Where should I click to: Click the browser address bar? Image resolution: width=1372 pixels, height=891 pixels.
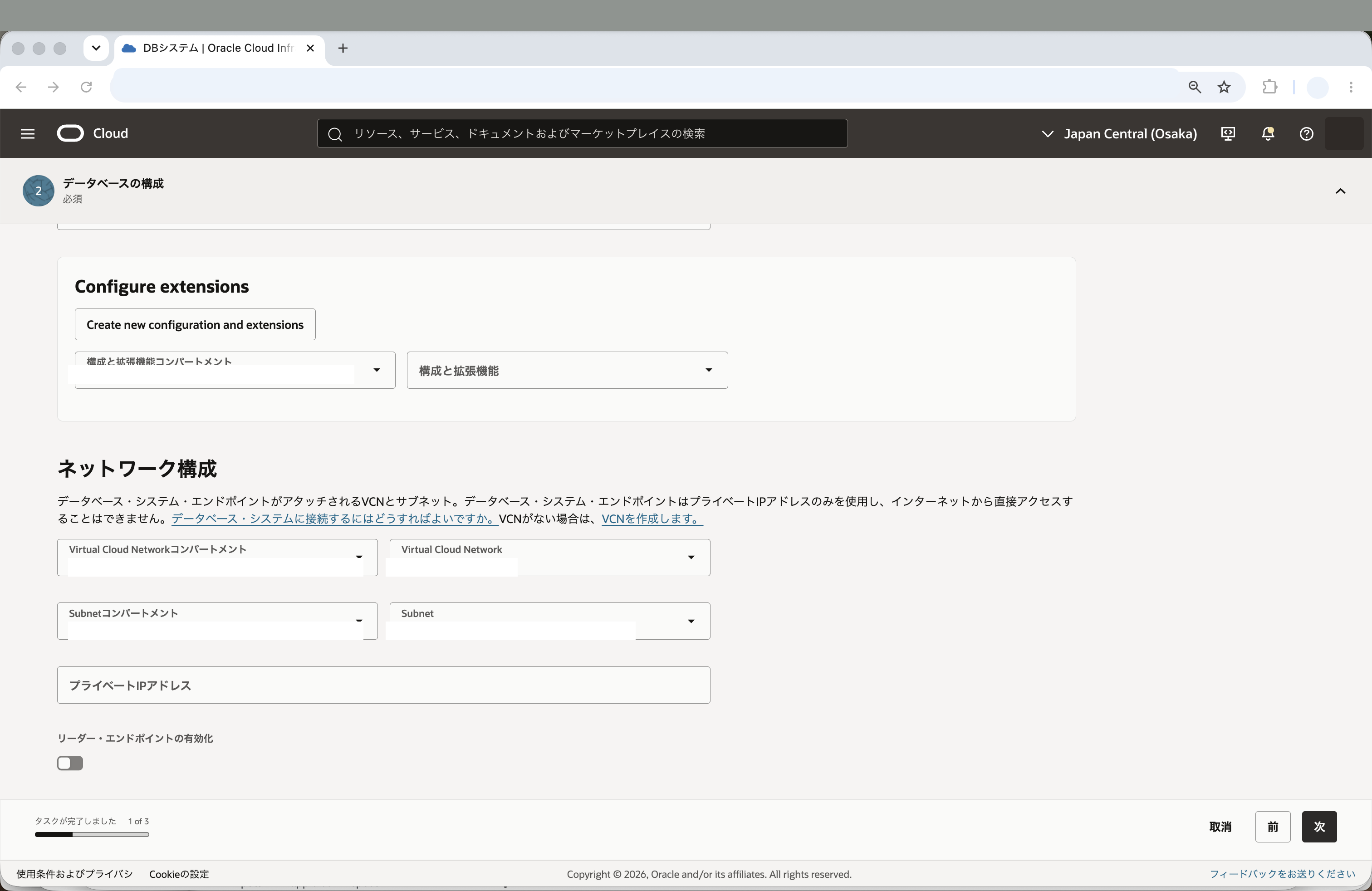click(x=646, y=87)
